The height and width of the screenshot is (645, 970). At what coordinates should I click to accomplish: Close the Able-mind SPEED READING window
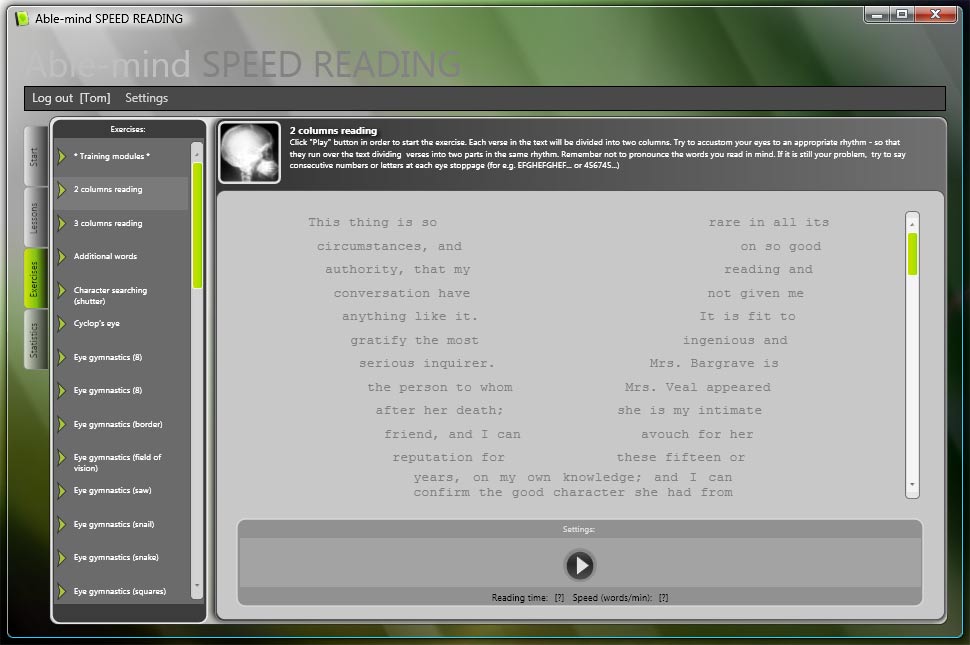coord(936,14)
